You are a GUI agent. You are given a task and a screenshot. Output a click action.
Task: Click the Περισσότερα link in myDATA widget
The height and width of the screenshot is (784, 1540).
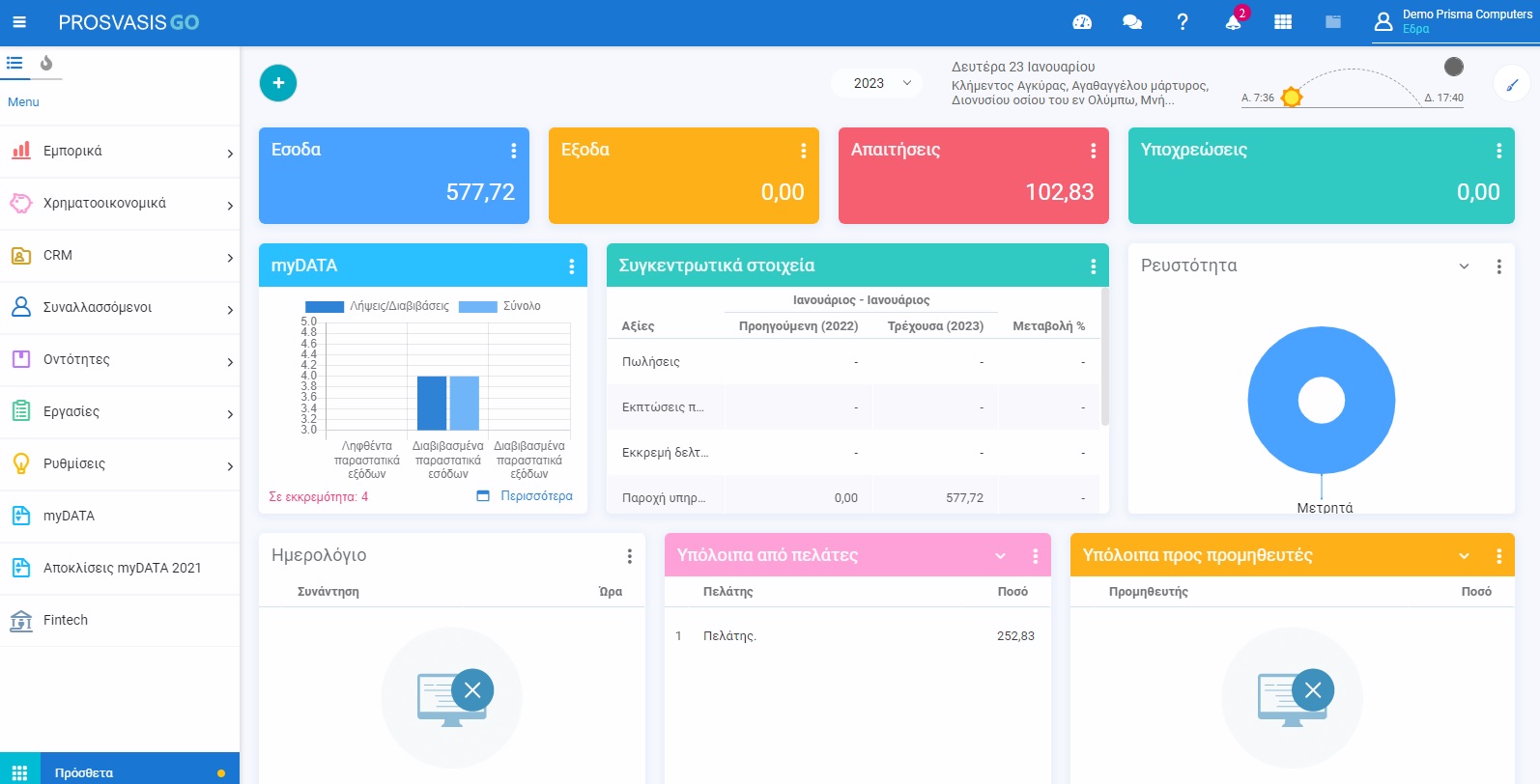coord(536,496)
